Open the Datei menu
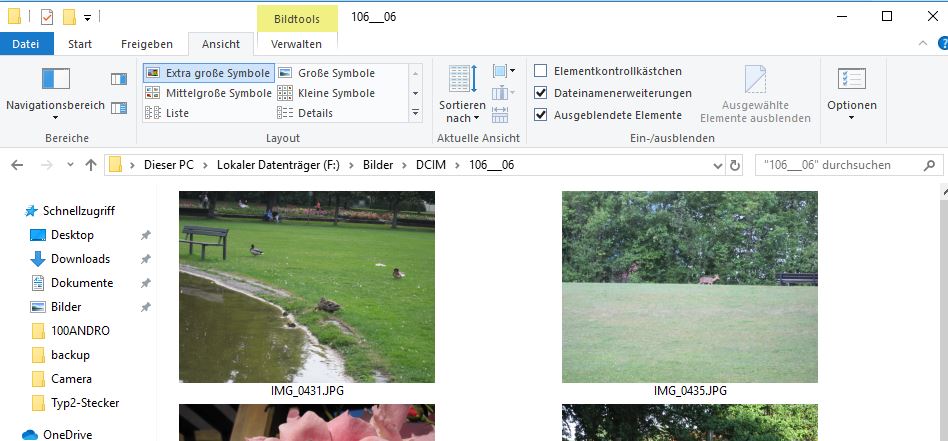 27,44
